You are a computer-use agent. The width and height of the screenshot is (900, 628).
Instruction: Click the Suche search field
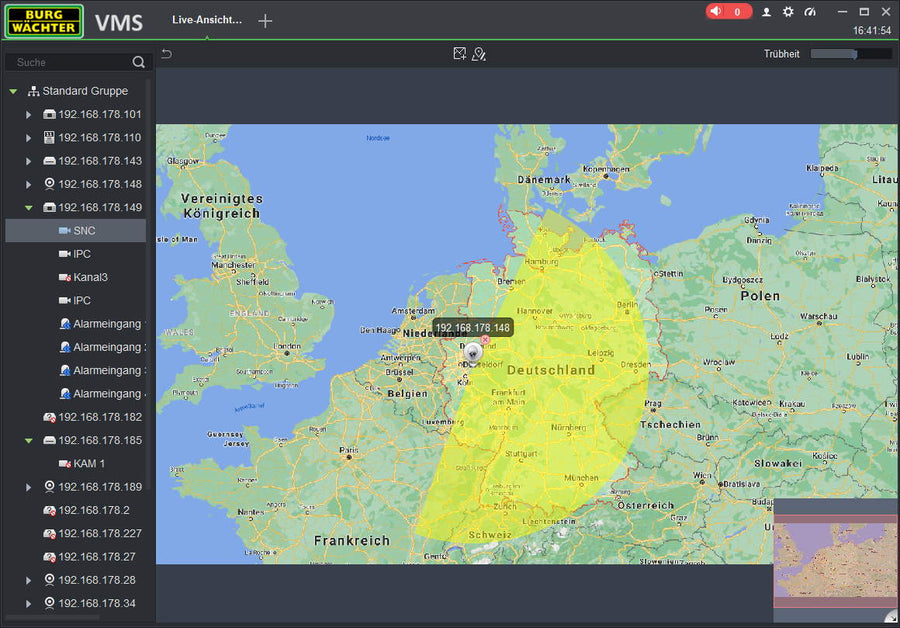click(68, 62)
